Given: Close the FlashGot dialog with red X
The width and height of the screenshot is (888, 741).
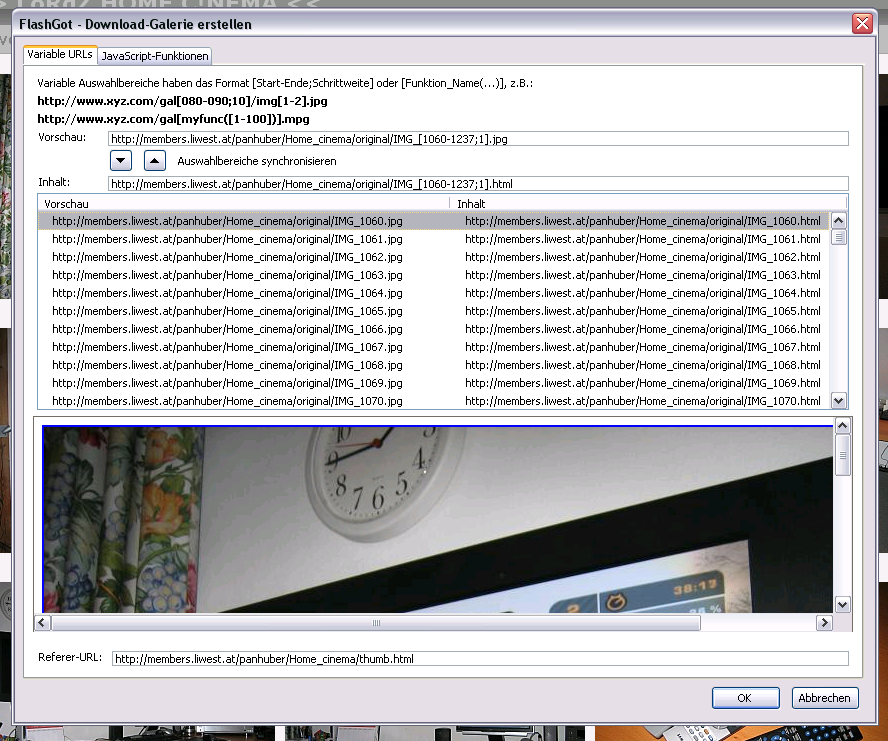Looking at the screenshot, I should click(863, 24).
